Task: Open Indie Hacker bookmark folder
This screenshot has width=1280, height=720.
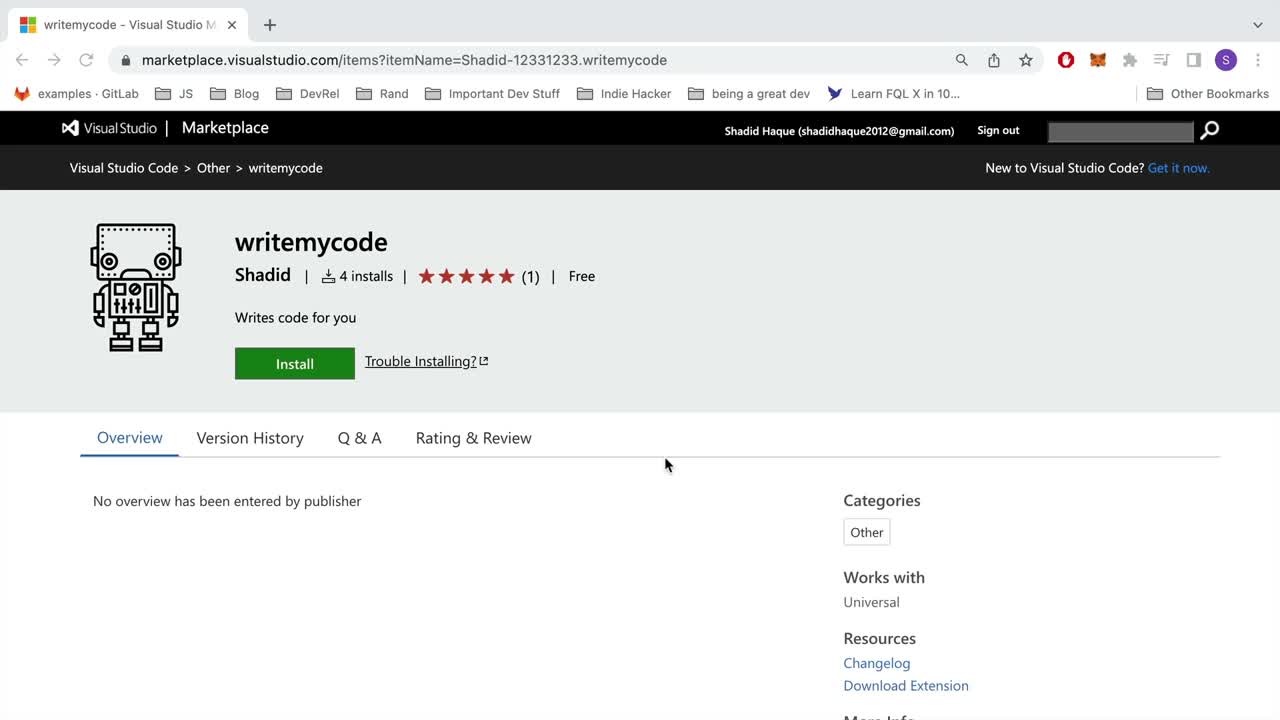Action: pos(625,94)
